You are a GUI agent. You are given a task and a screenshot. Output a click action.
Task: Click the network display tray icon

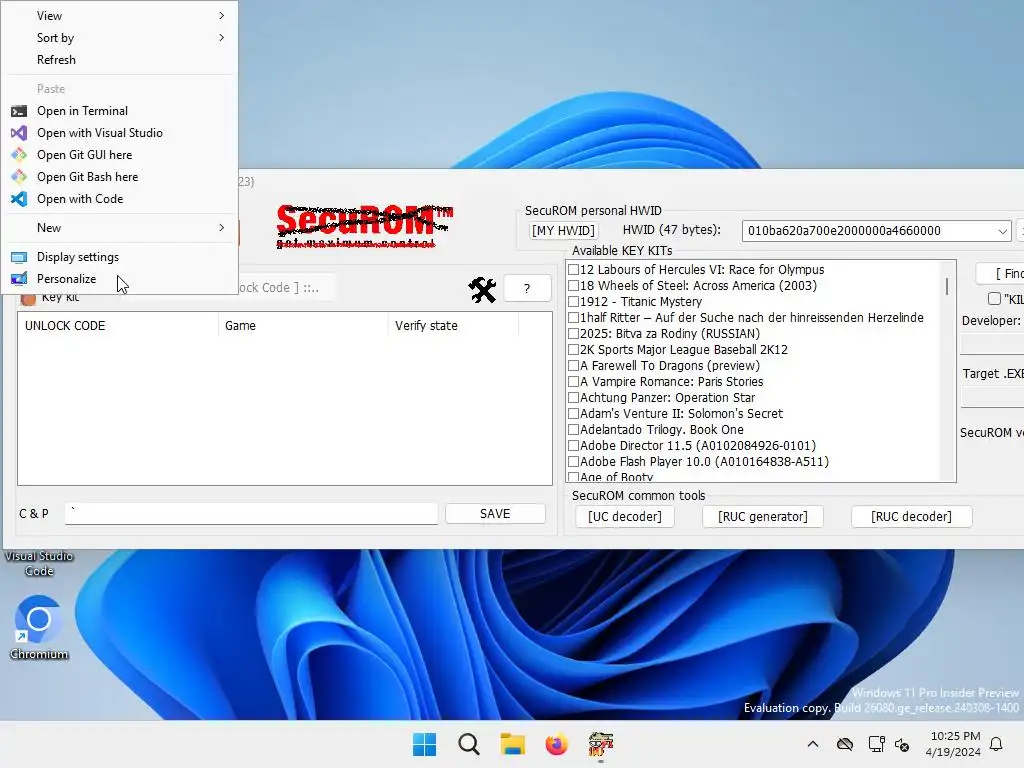(876, 744)
